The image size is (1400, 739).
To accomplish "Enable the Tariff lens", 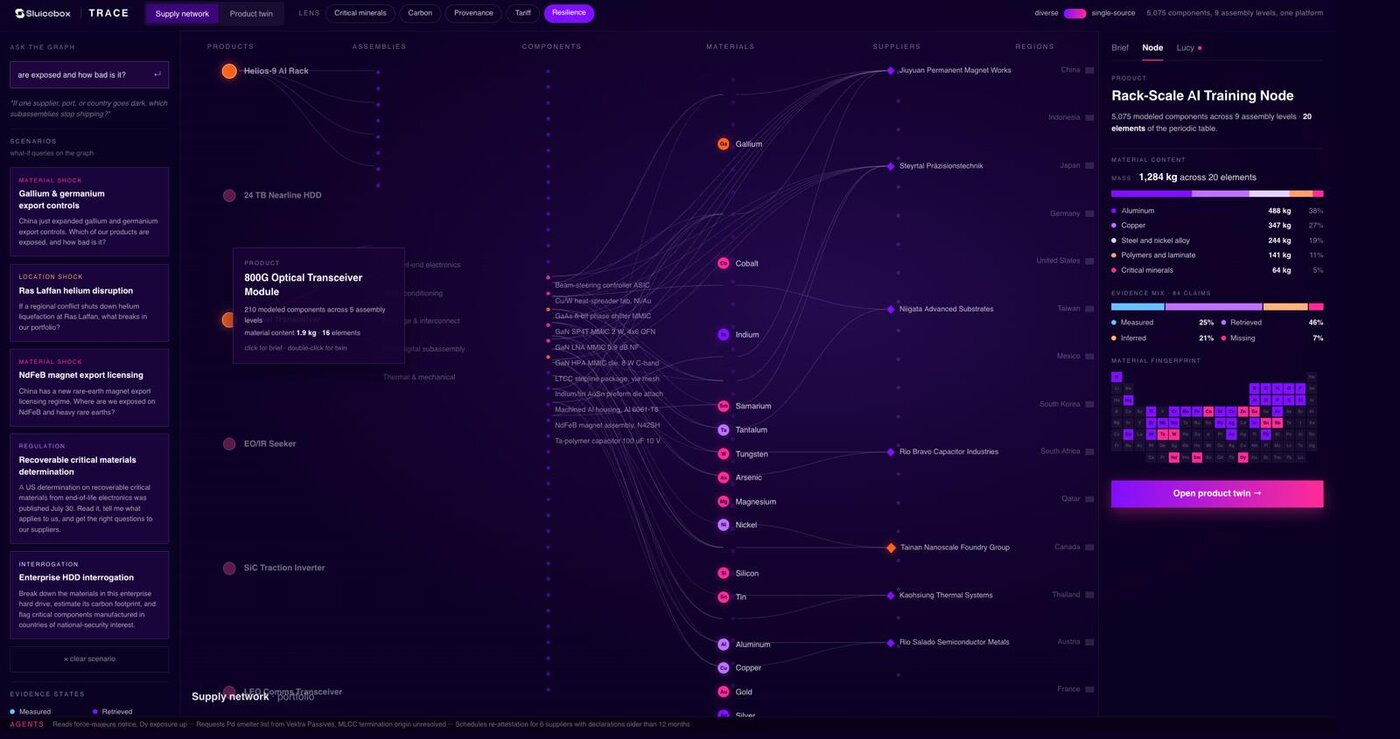I will (523, 13).
